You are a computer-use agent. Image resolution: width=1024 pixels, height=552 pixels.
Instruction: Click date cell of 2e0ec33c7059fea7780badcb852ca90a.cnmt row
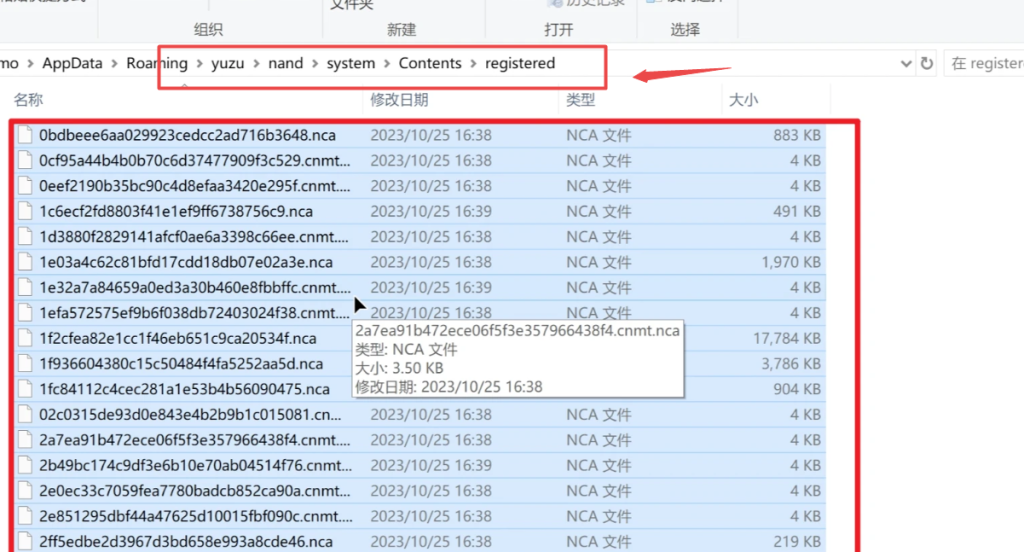tap(431, 491)
